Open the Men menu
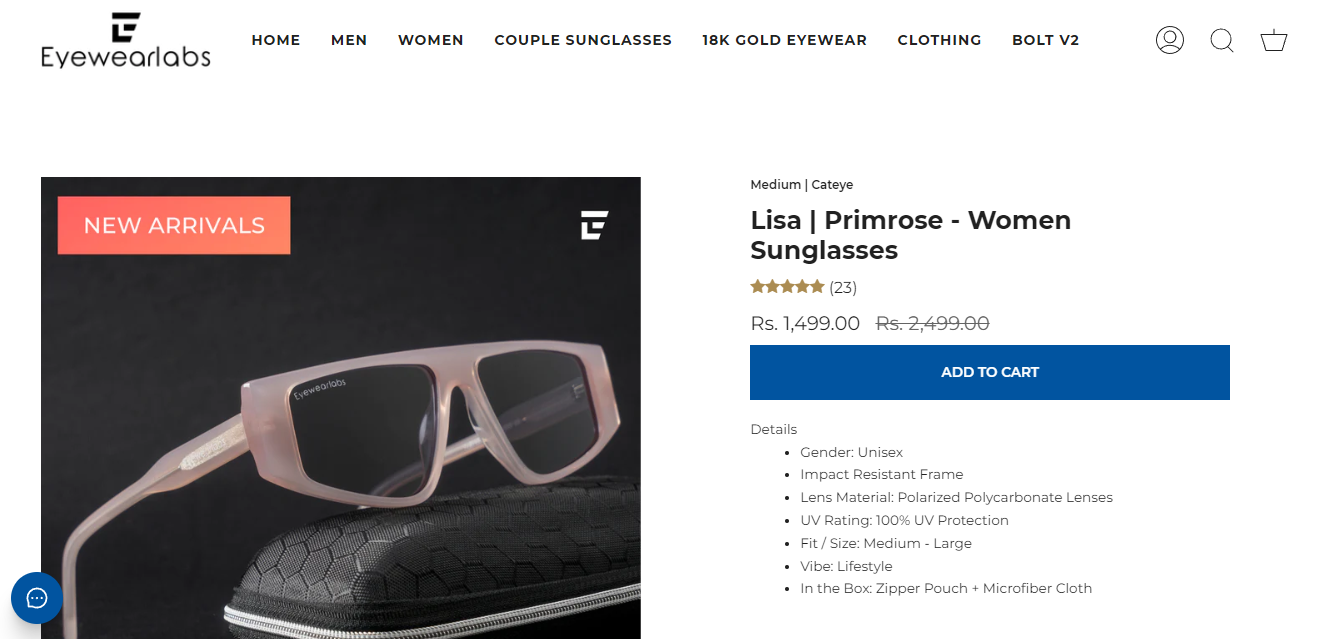This screenshot has width=1327, height=639. (x=349, y=40)
